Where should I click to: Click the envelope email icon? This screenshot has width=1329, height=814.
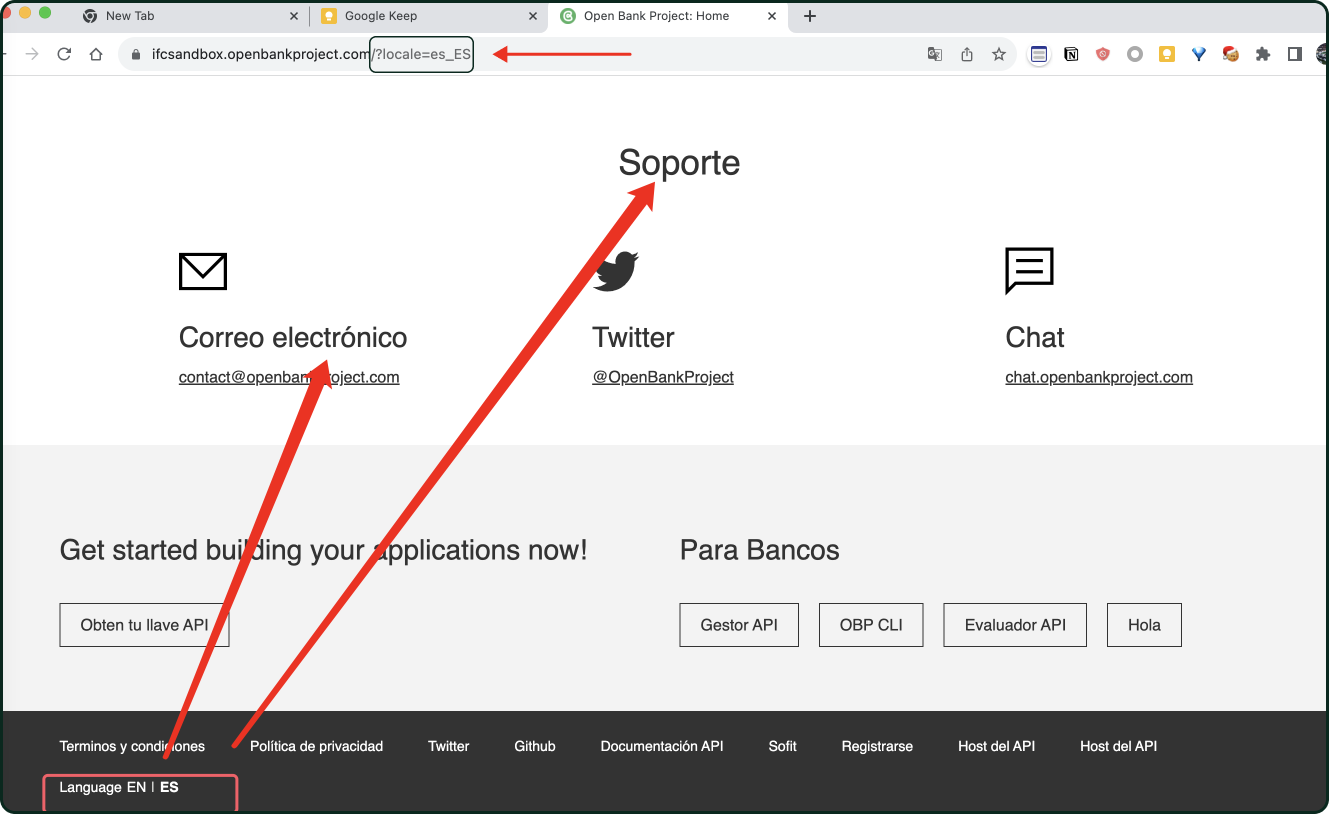pos(203,271)
